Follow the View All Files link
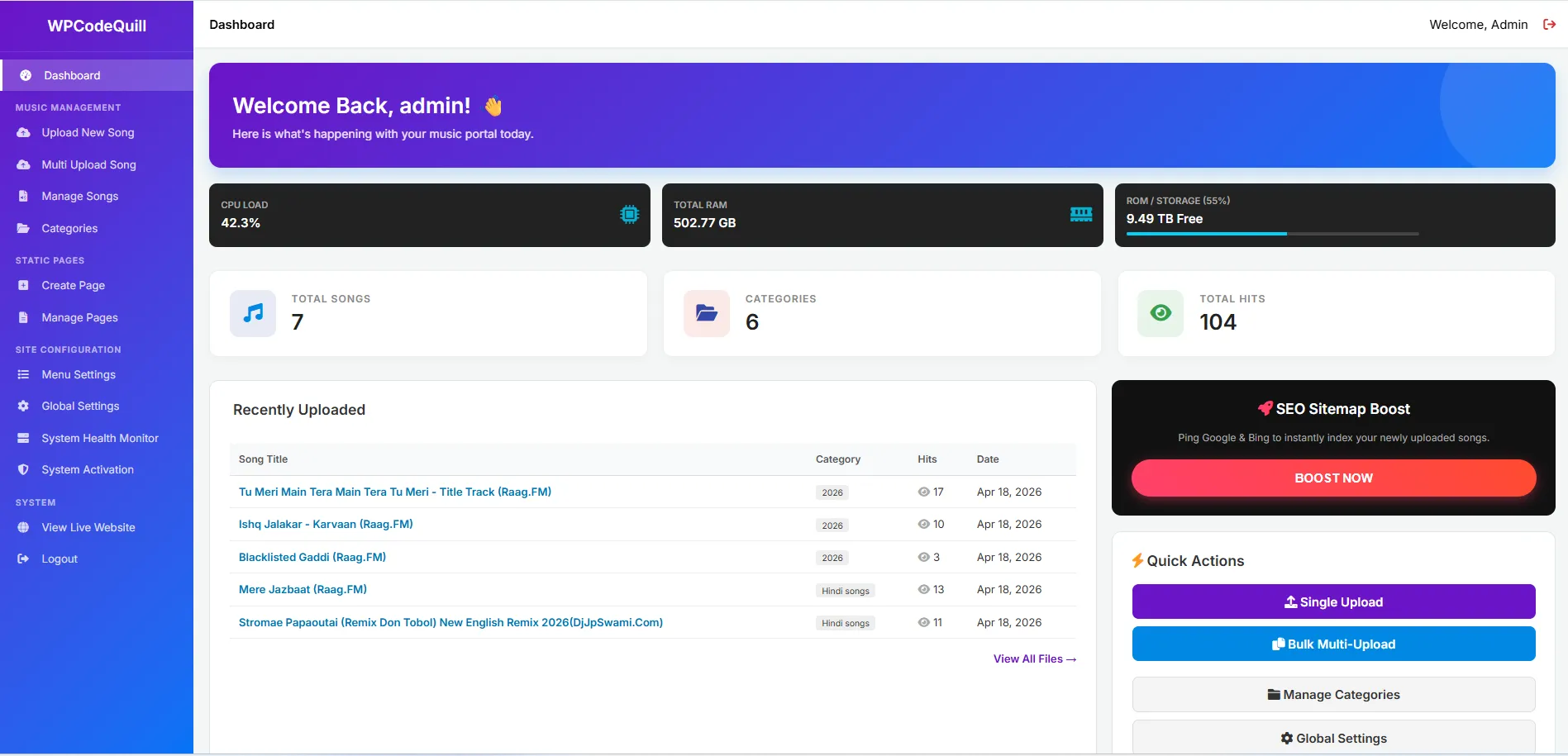1568x756 pixels. [x=1034, y=659]
